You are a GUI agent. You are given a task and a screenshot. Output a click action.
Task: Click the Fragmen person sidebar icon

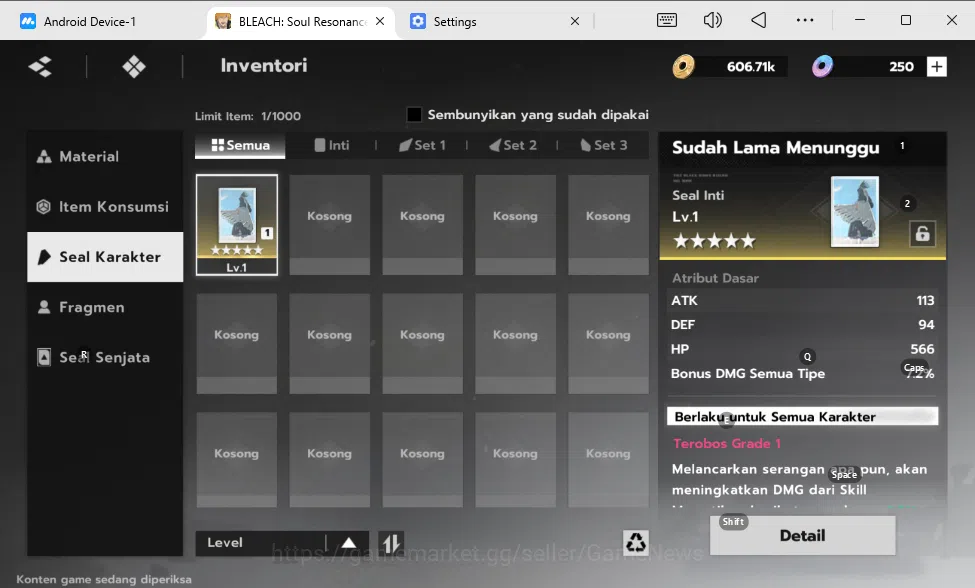coord(44,307)
